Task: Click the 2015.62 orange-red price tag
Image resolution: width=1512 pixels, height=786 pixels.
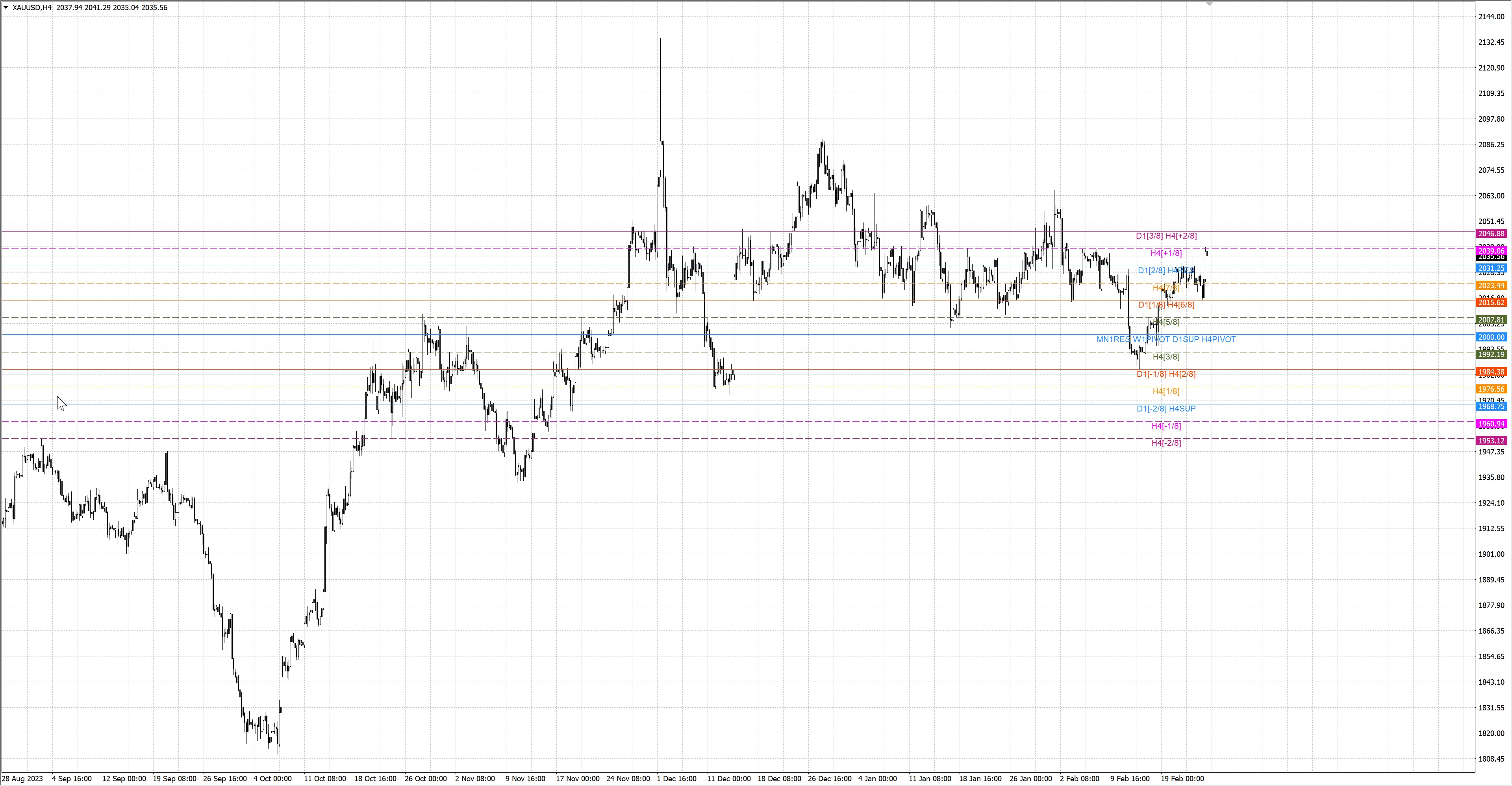Action: (x=1491, y=303)
